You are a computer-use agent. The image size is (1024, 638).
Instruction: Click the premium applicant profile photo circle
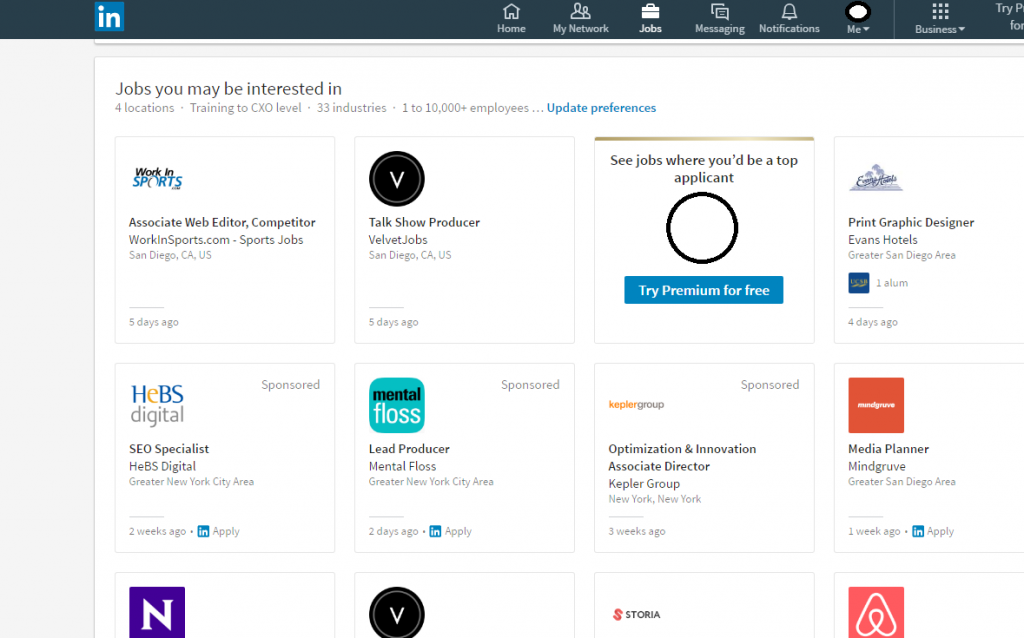pos(702,228)
